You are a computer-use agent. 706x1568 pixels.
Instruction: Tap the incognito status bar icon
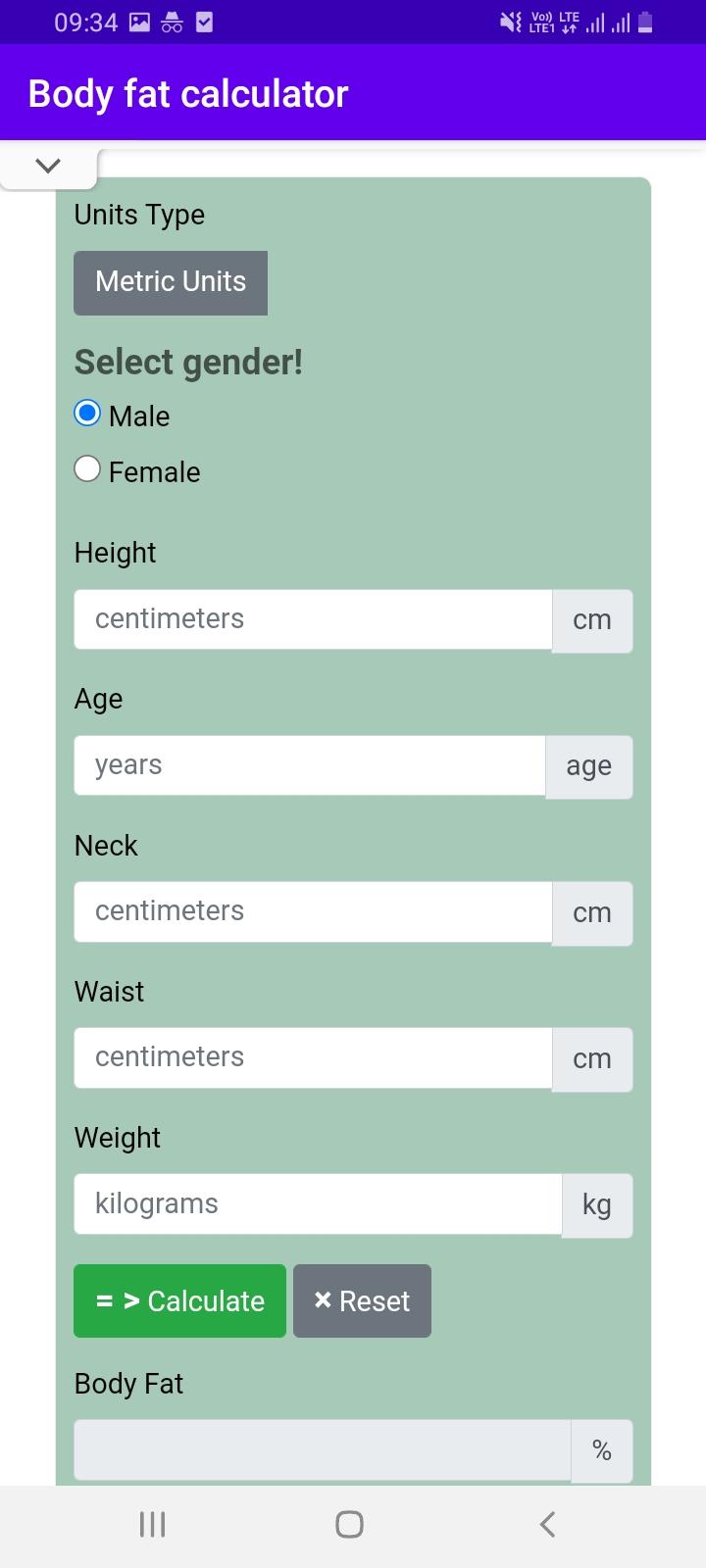pos(172,22)
